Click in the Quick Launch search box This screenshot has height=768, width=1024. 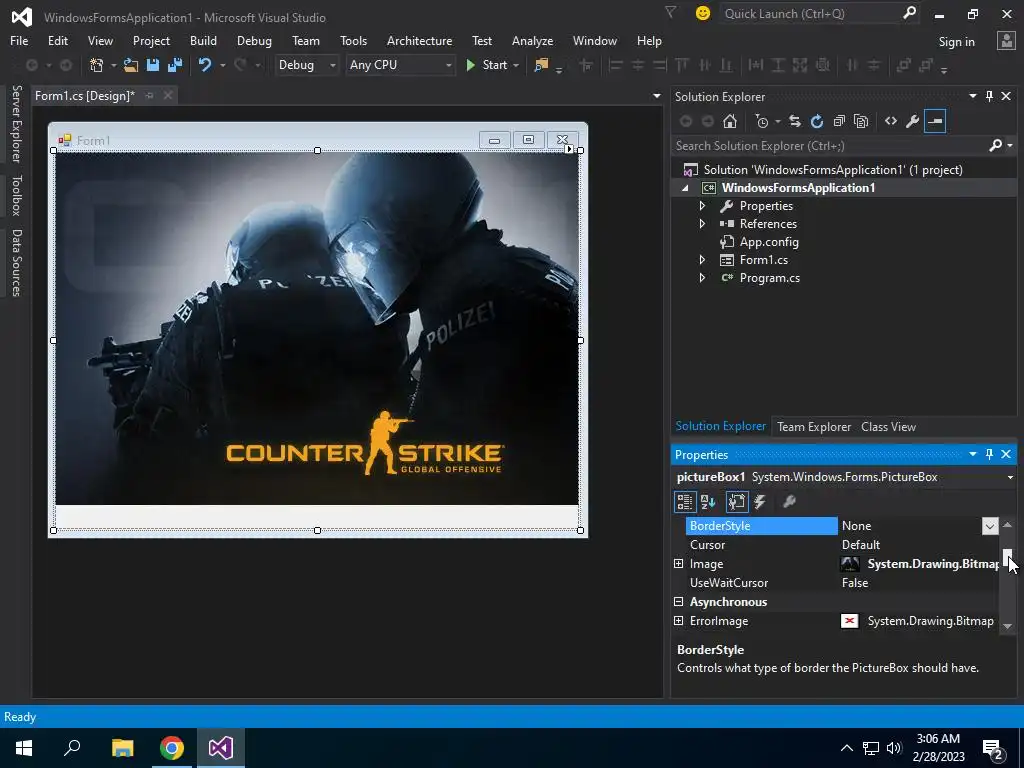[x=811, y=13]
